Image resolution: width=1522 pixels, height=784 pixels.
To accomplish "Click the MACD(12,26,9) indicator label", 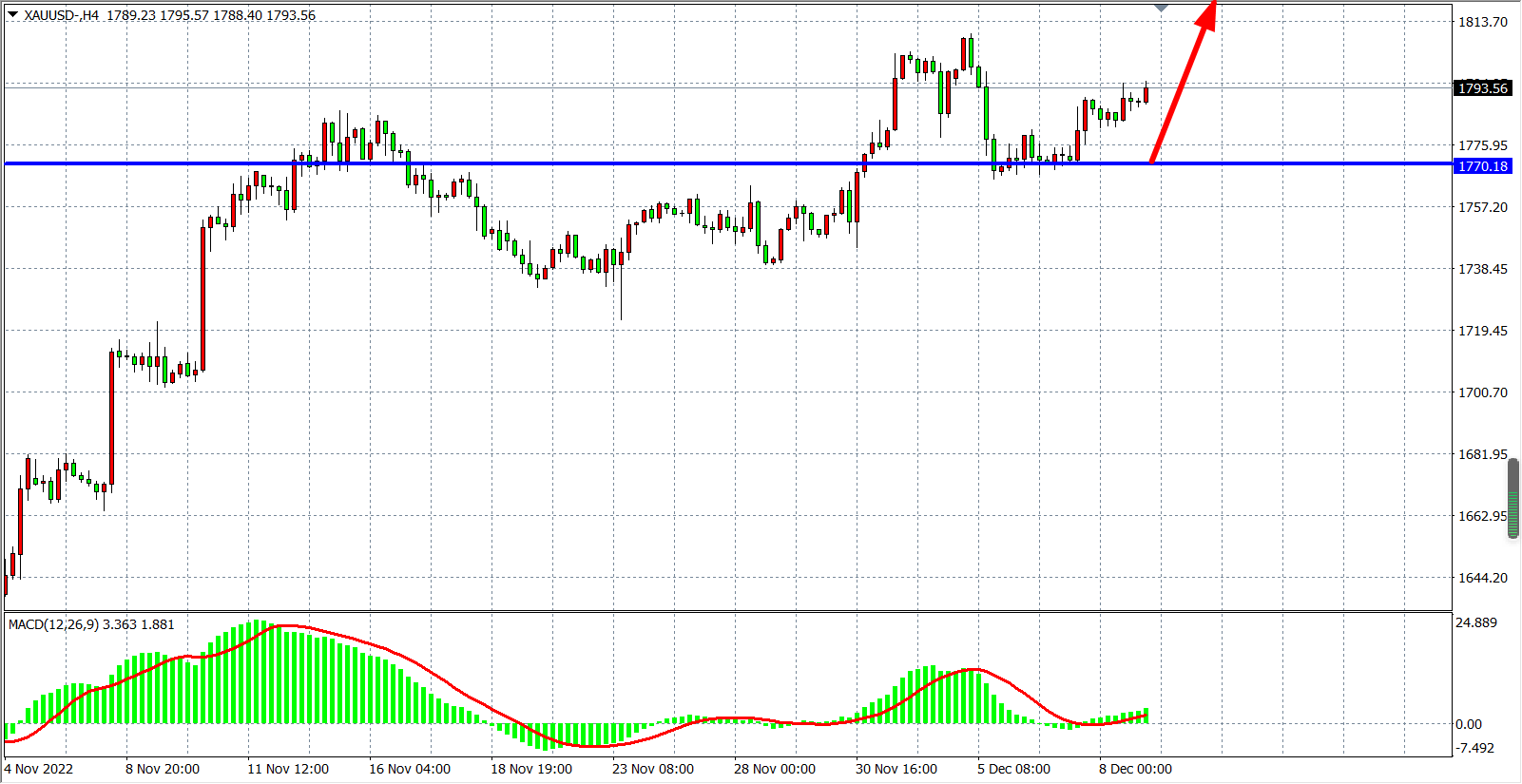I will coord(54,624).
